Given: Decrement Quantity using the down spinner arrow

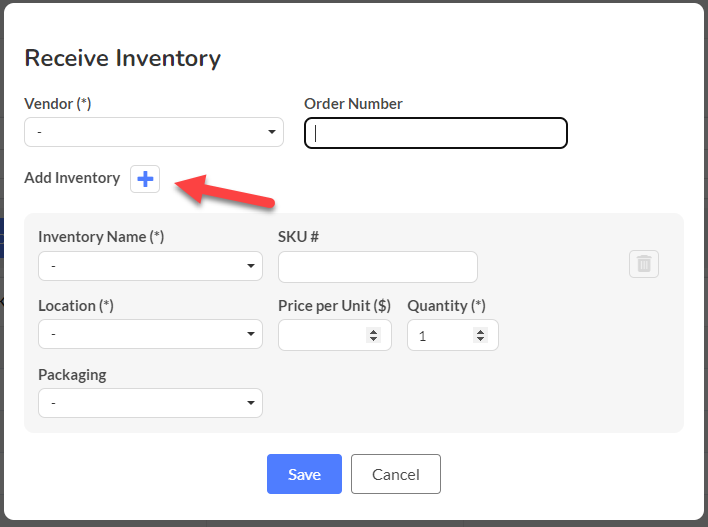Looking at the screenshot, I should pyautogui.click(x=480, y=339).
